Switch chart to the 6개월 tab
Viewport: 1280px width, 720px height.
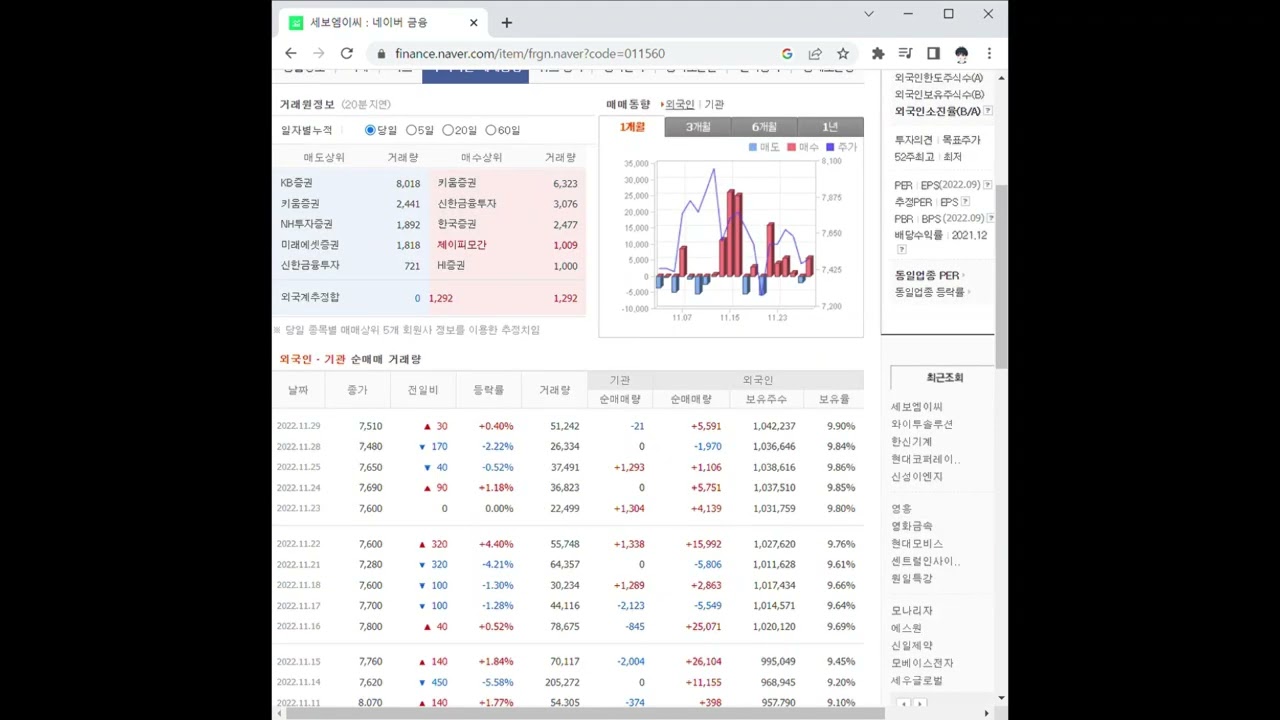764,127
